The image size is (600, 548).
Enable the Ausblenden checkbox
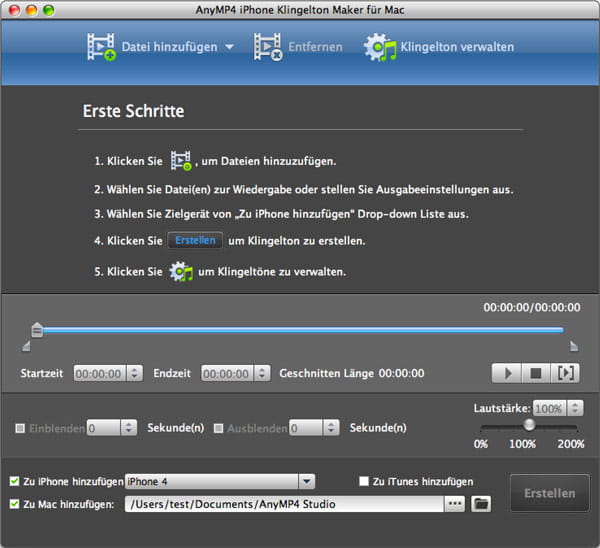(218, 428)
